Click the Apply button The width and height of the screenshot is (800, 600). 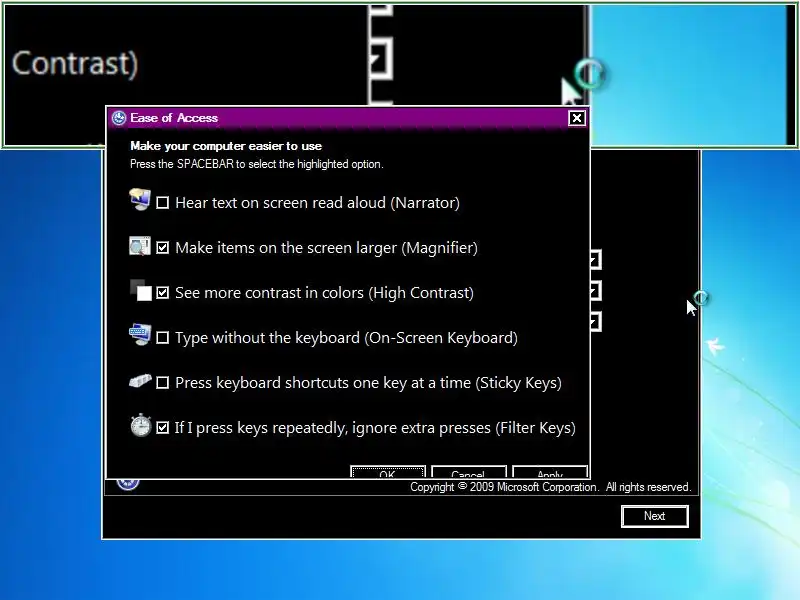click(550, 472)
